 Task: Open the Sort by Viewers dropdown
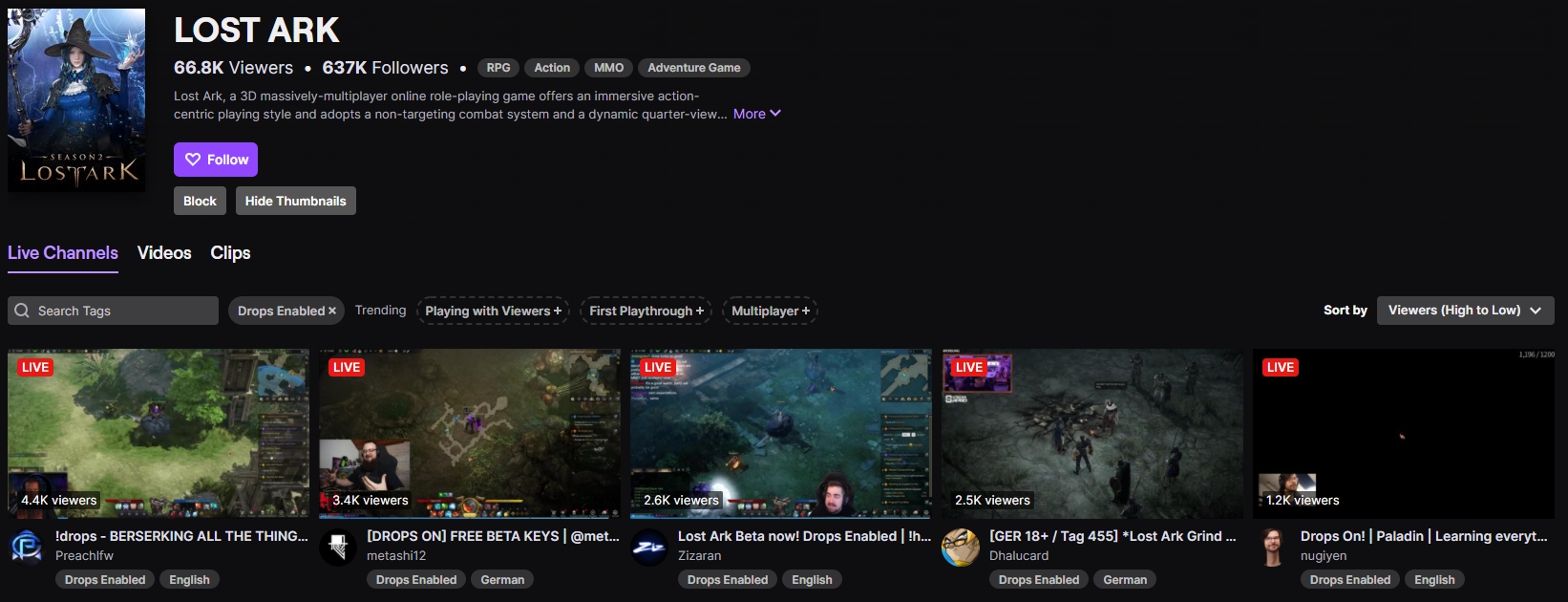click(x=1465, y=311)
